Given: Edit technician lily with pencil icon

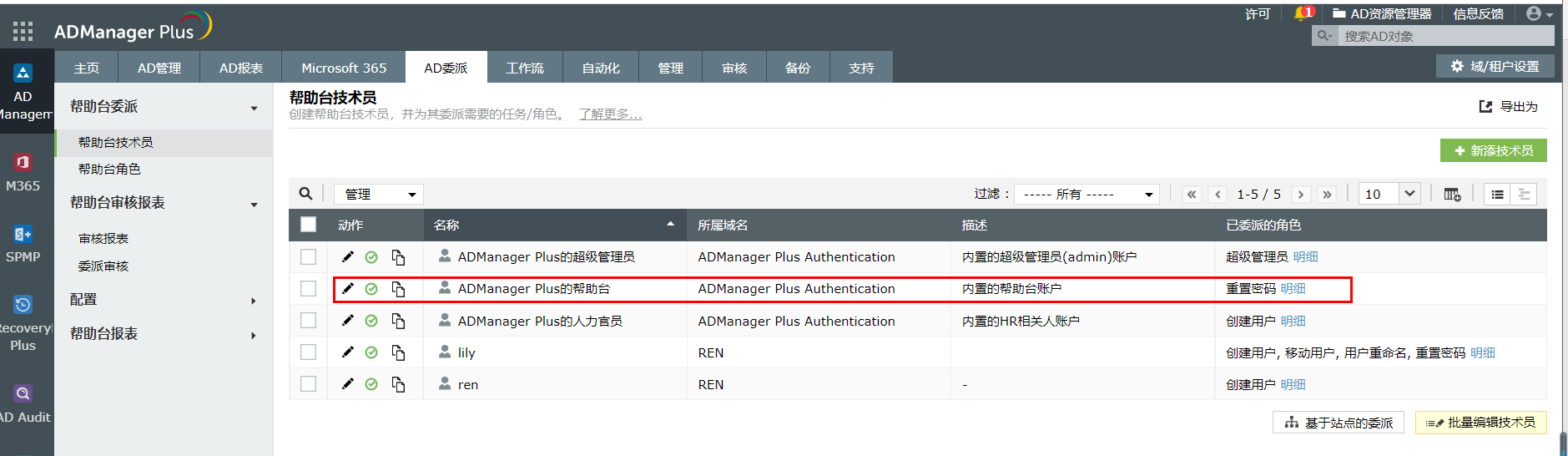Looking at the screenshot, I should pos(348,352).
